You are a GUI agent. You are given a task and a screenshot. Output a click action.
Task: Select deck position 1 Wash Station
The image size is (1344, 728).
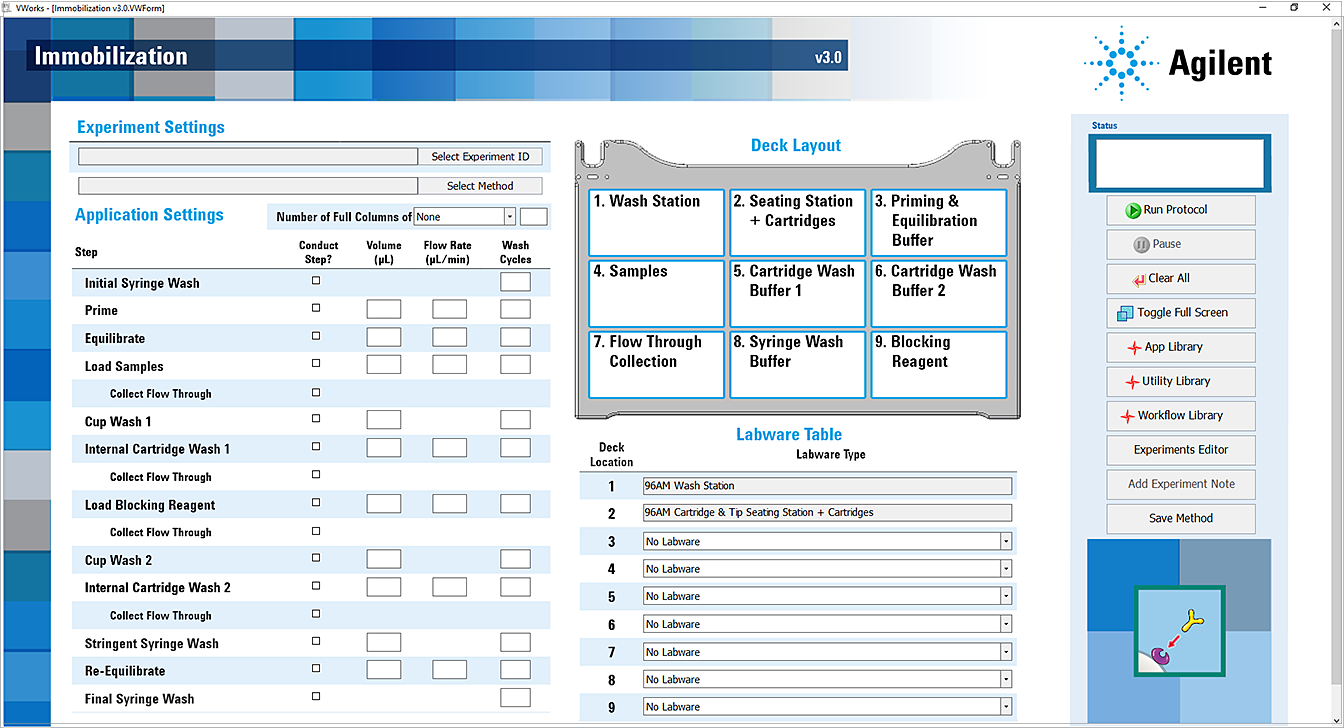656,223
